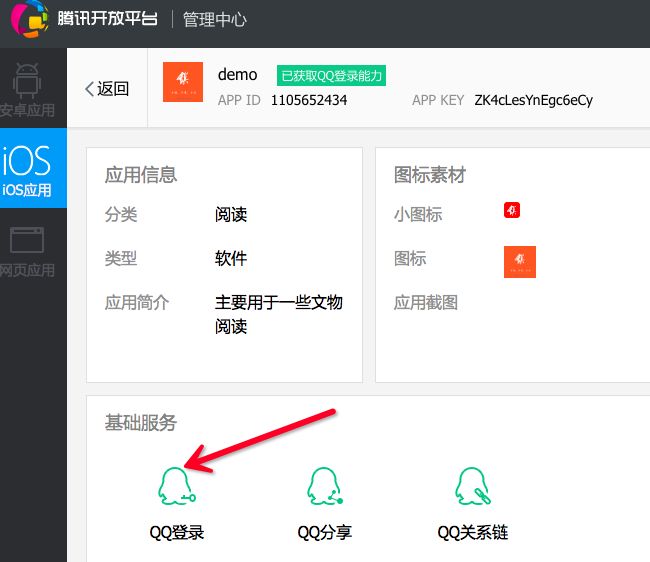Open the QQ分享 penguin icon
Image resolution: width=650 pixels, height=562 pixels.
(325, 486)
